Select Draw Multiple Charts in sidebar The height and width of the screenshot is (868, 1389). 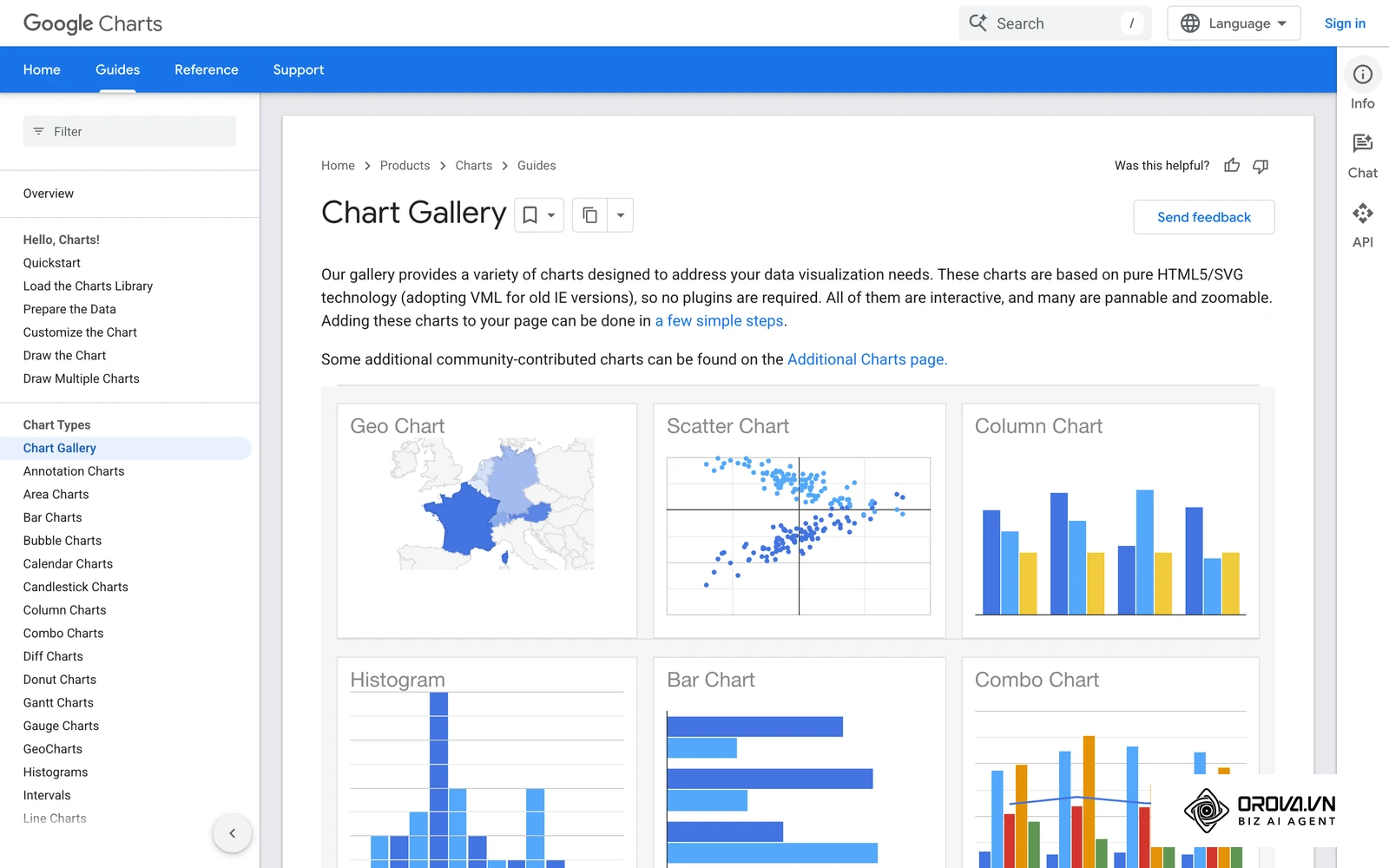pos(82,378)
